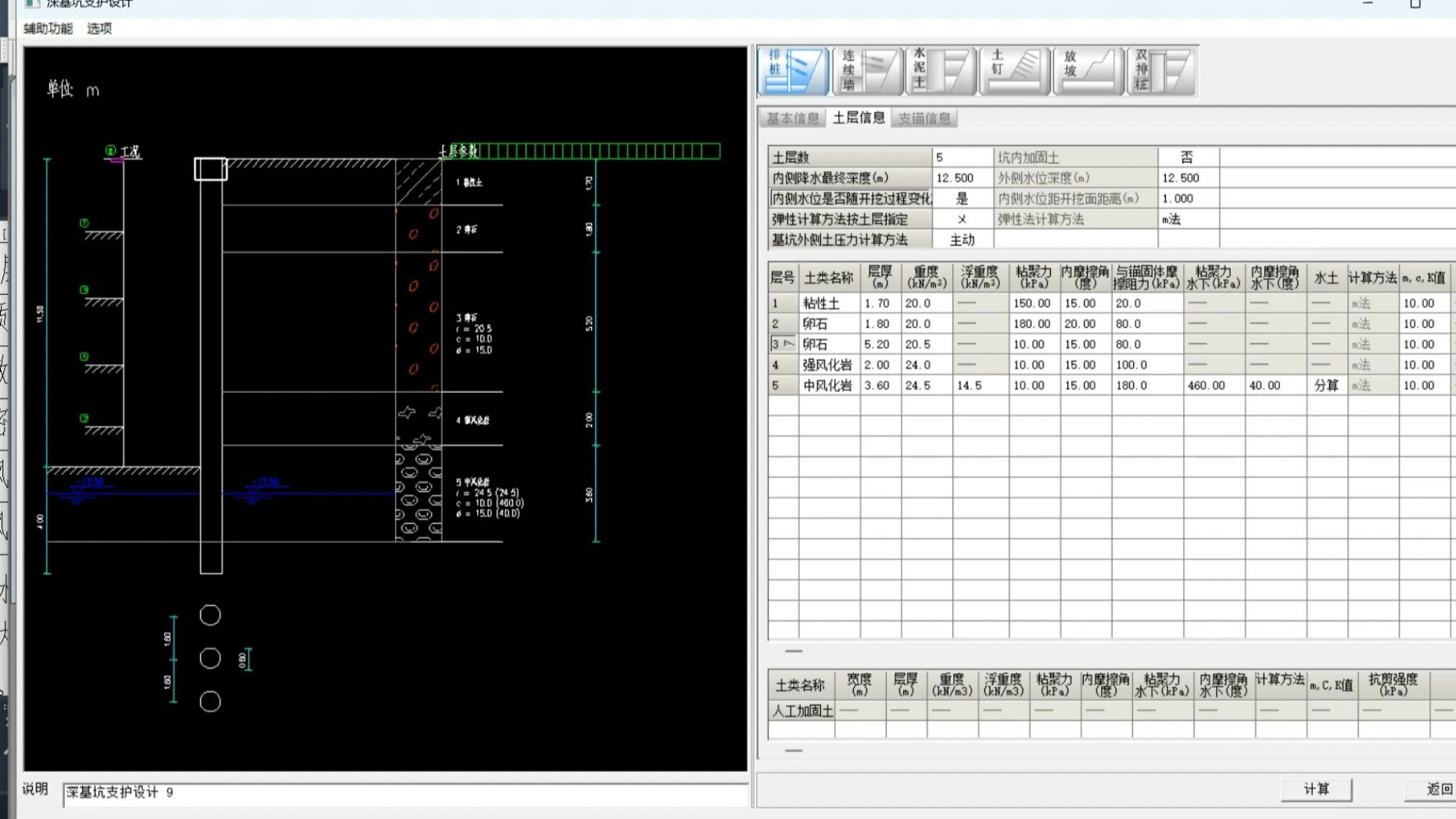Click the 返回 button

tap(1437, 789)
